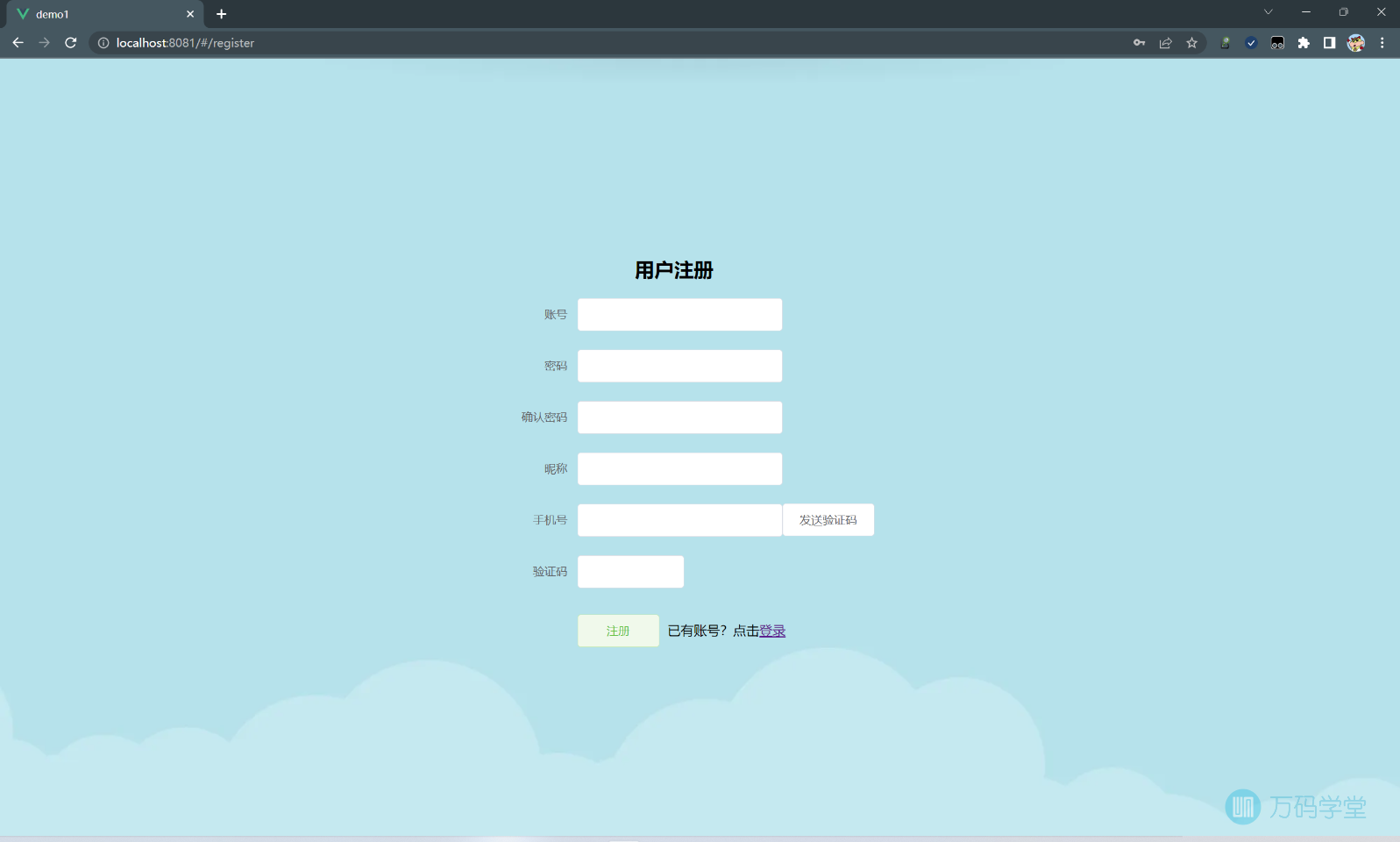Click the browser forward arrow

coord(44,43)
